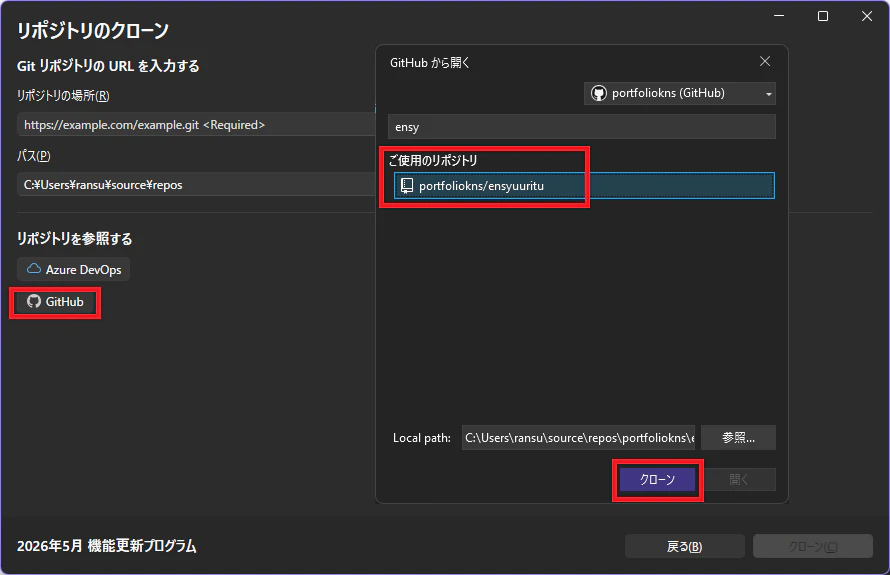Viewport: 890px width, 575px height.
Task: Click the 2026年5月 機能更新プログラム text
Action: 107,546
